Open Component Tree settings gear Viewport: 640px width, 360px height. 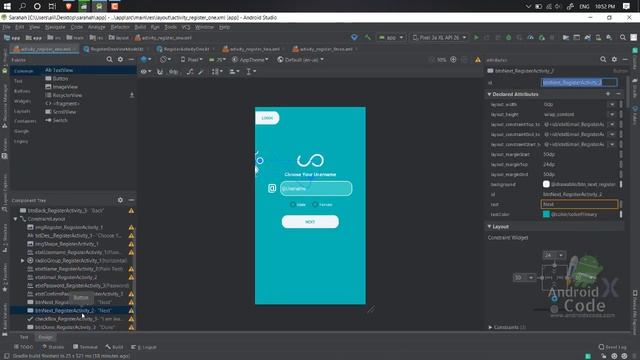120,200
